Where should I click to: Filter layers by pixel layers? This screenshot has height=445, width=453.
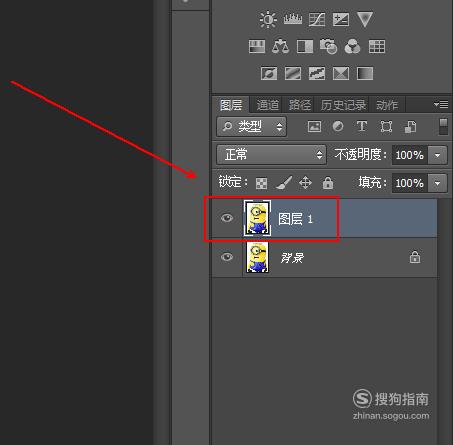(314, 127)
